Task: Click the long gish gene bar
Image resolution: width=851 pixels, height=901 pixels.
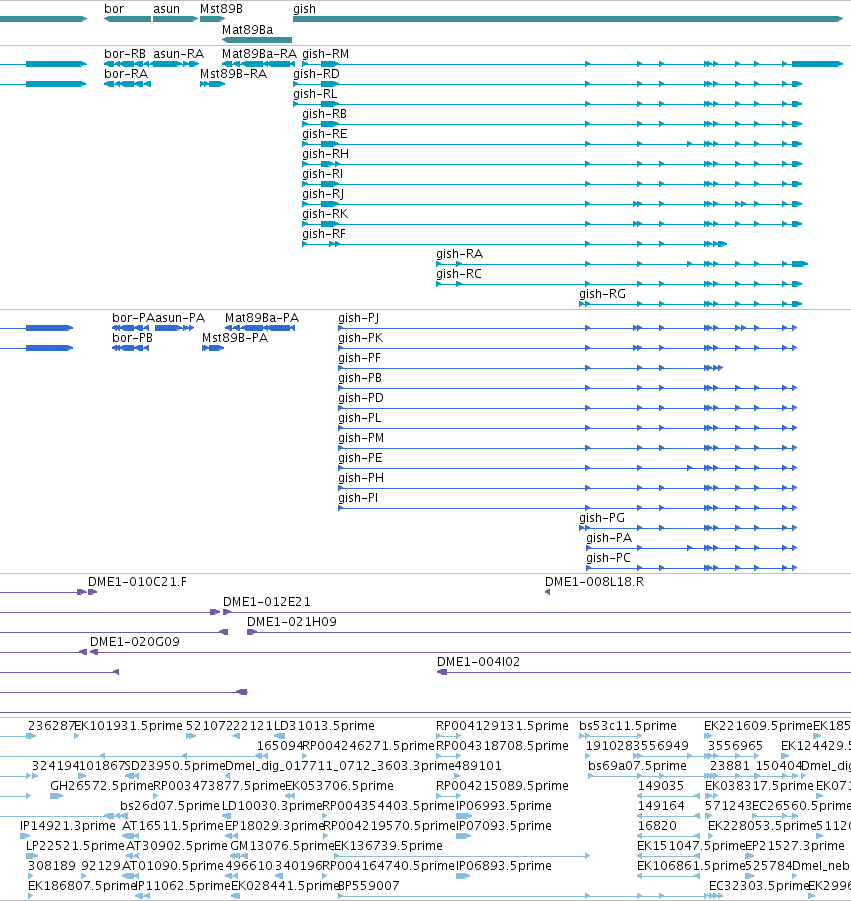Action: click(x=568, y=19)
